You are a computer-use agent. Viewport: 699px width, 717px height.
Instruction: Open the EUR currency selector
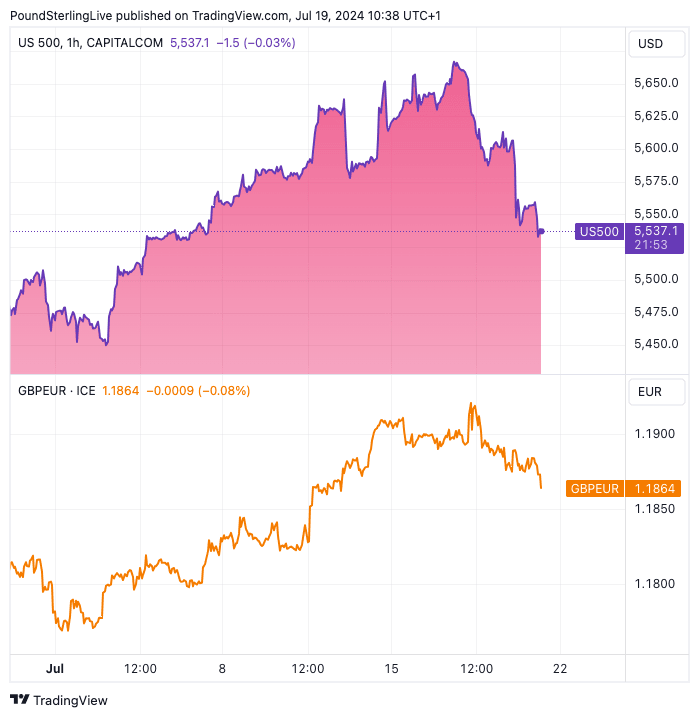point(650,391)
